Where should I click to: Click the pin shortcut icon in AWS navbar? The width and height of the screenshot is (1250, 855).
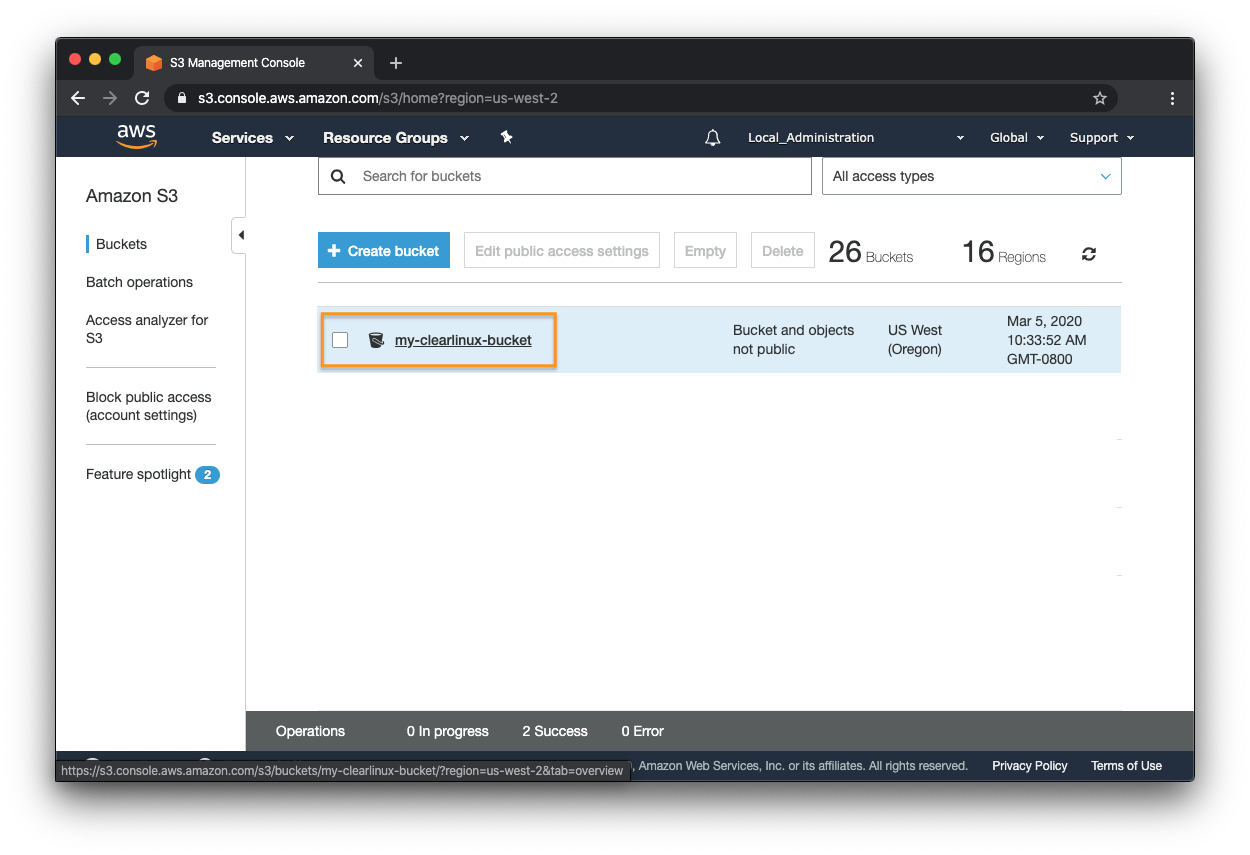point(506,137)
